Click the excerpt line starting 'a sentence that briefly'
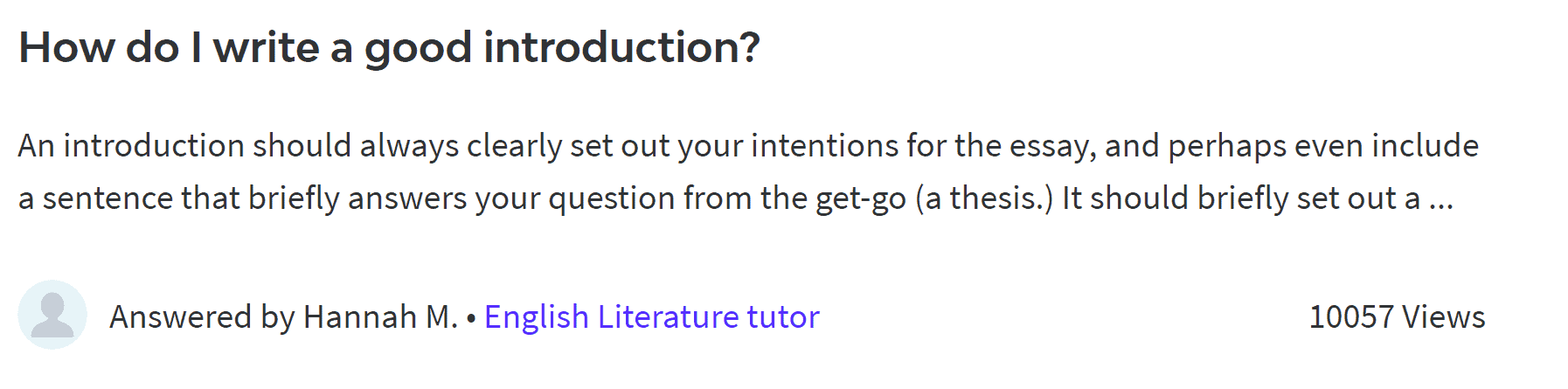This screenshot has height=389, width=1568. tap(736, 198)
